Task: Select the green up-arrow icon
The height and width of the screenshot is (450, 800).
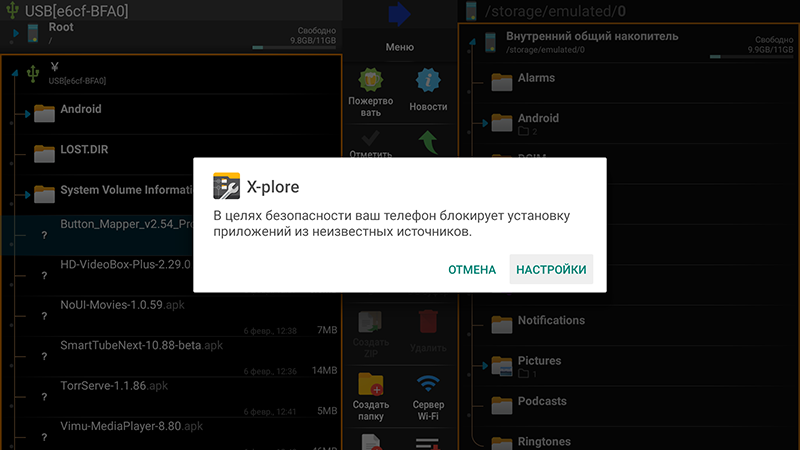Action: (428, 143)
